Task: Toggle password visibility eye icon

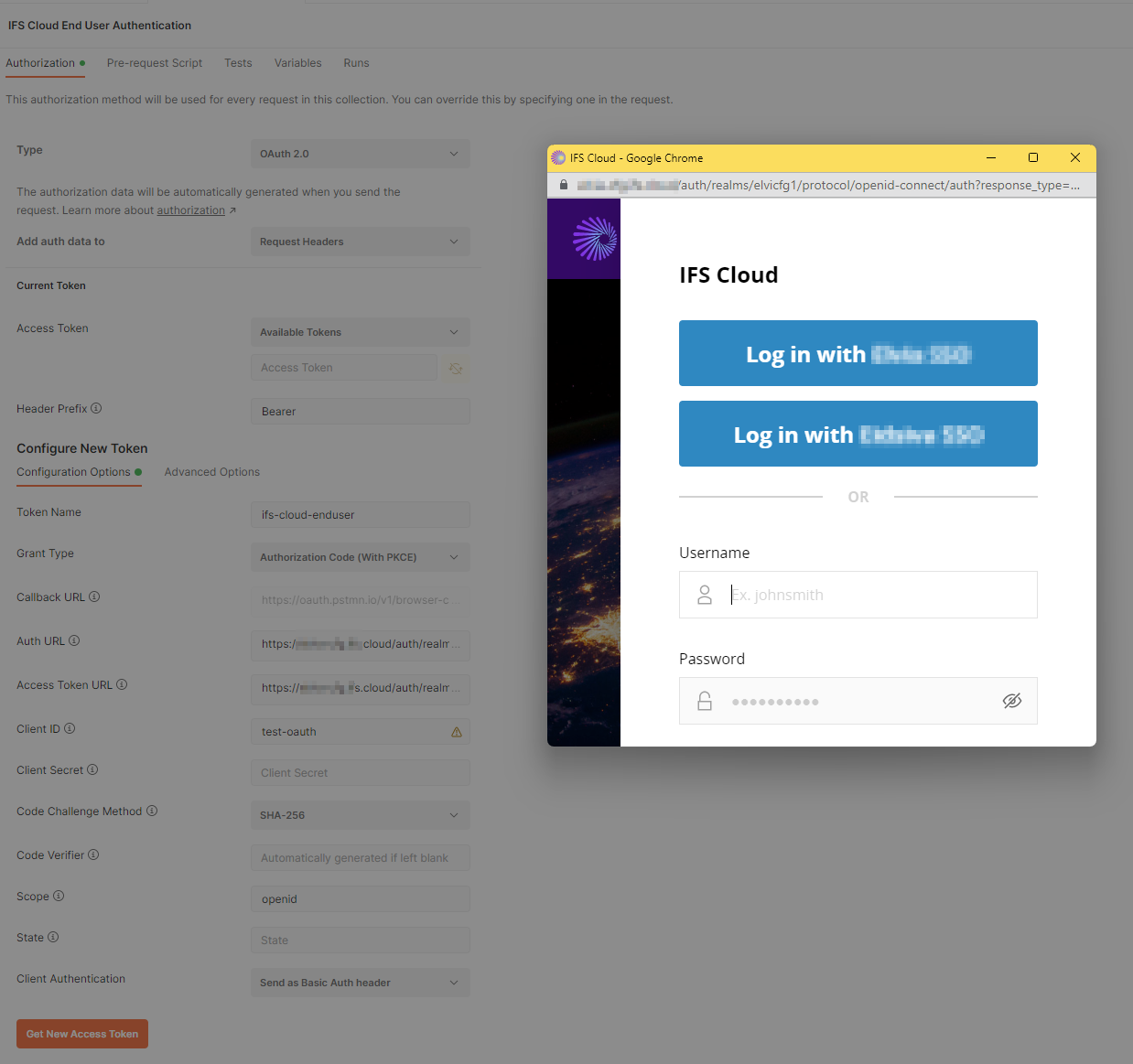Action: tap(1011, 701)
